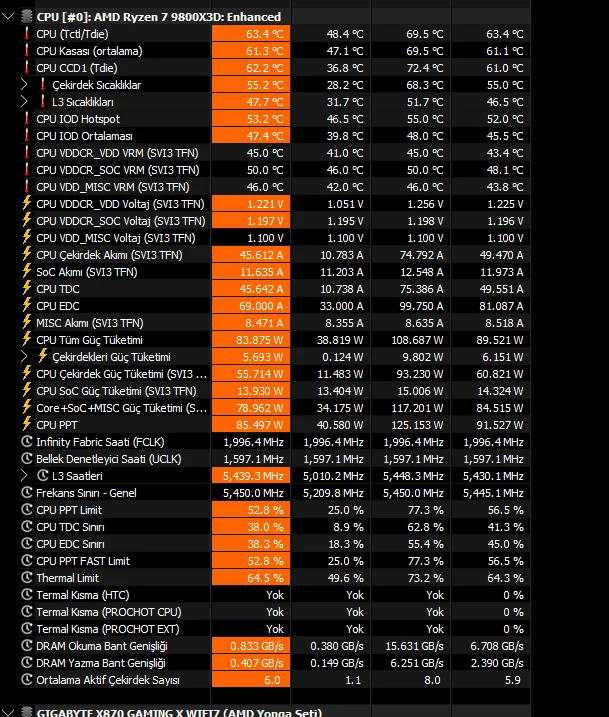Click lightning icon beside SoC Akımı
This screenshot has width=609, height=717.
click(x=27, y=271)
